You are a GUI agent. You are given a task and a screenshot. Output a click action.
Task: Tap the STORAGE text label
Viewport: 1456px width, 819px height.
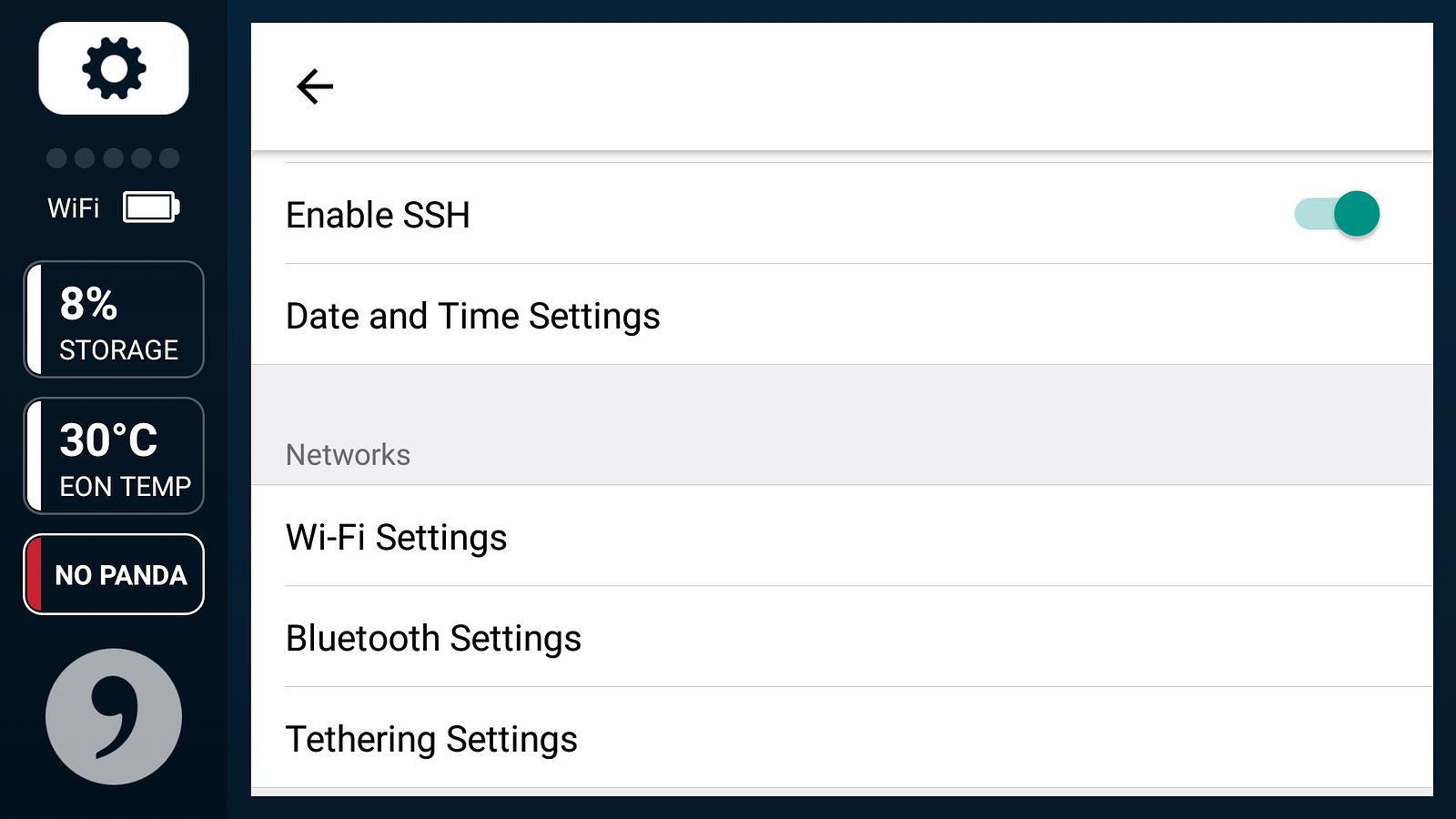click(x=118, y=350)
